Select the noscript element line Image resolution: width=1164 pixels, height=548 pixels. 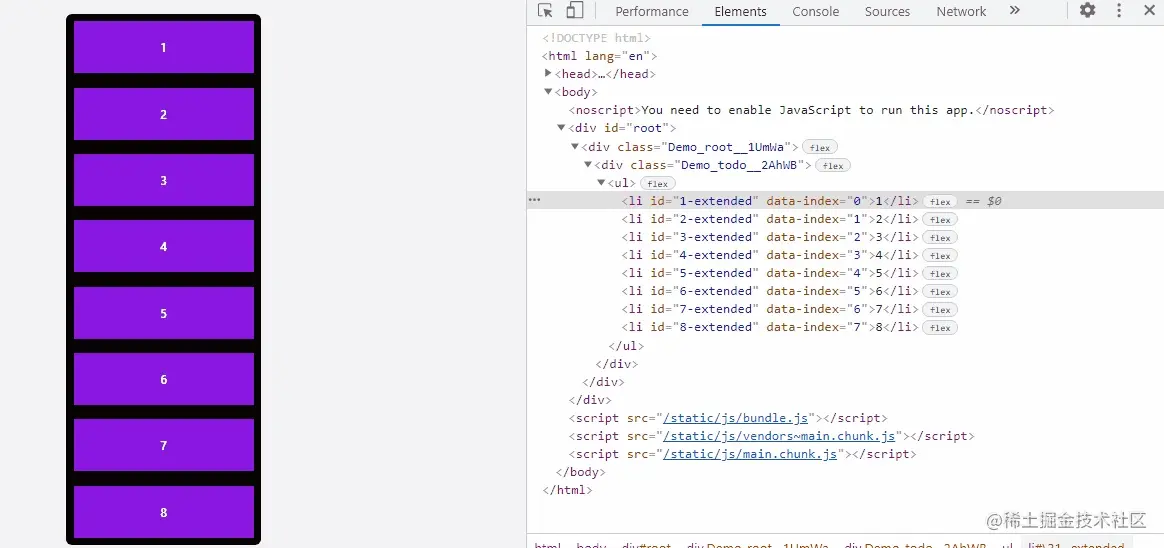811,110
